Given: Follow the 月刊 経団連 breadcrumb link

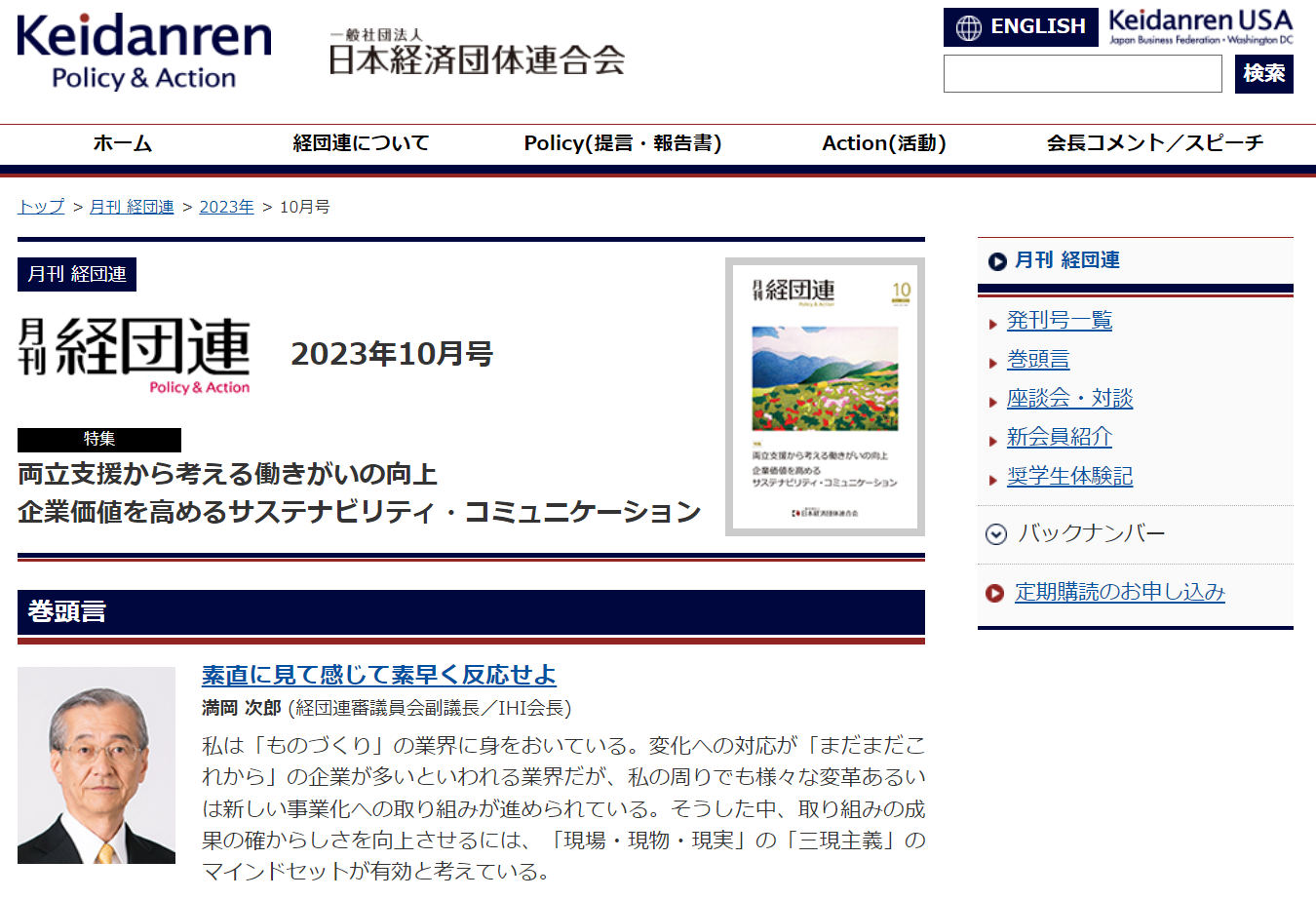Looking at the screenshot, I should 132,207.
